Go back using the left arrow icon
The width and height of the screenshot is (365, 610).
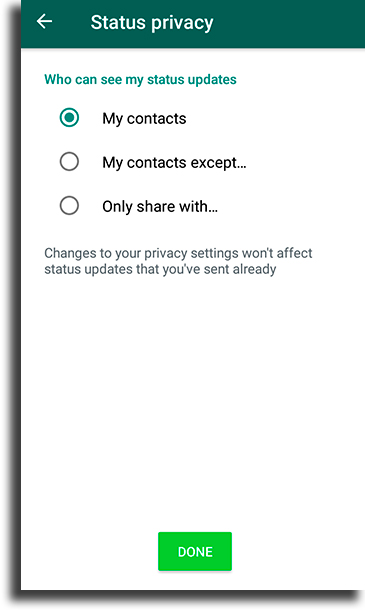(x=44, y=21)
